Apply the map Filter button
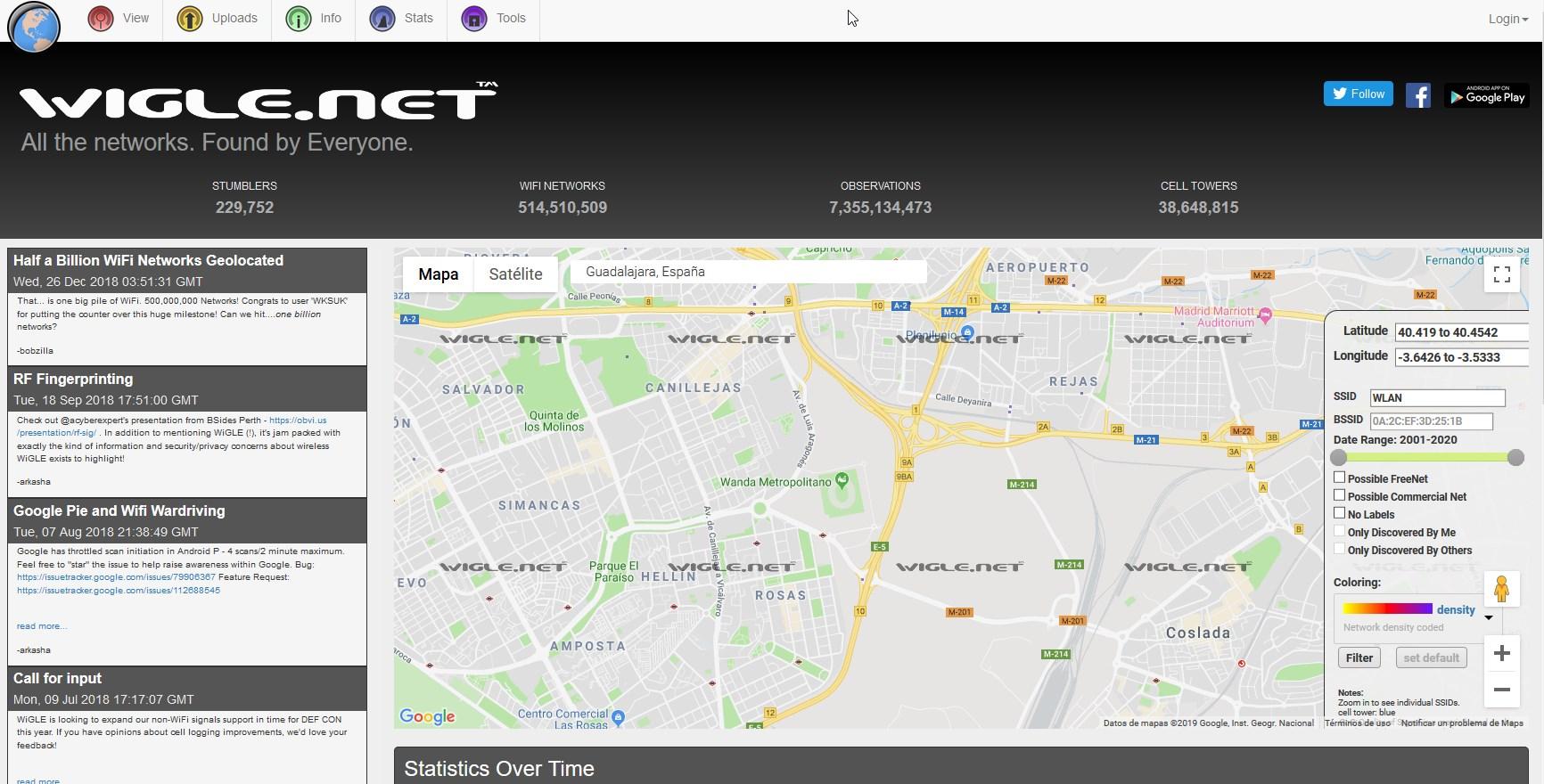Viewport: 1544px width, 784px height. (x=1359, y=658)
